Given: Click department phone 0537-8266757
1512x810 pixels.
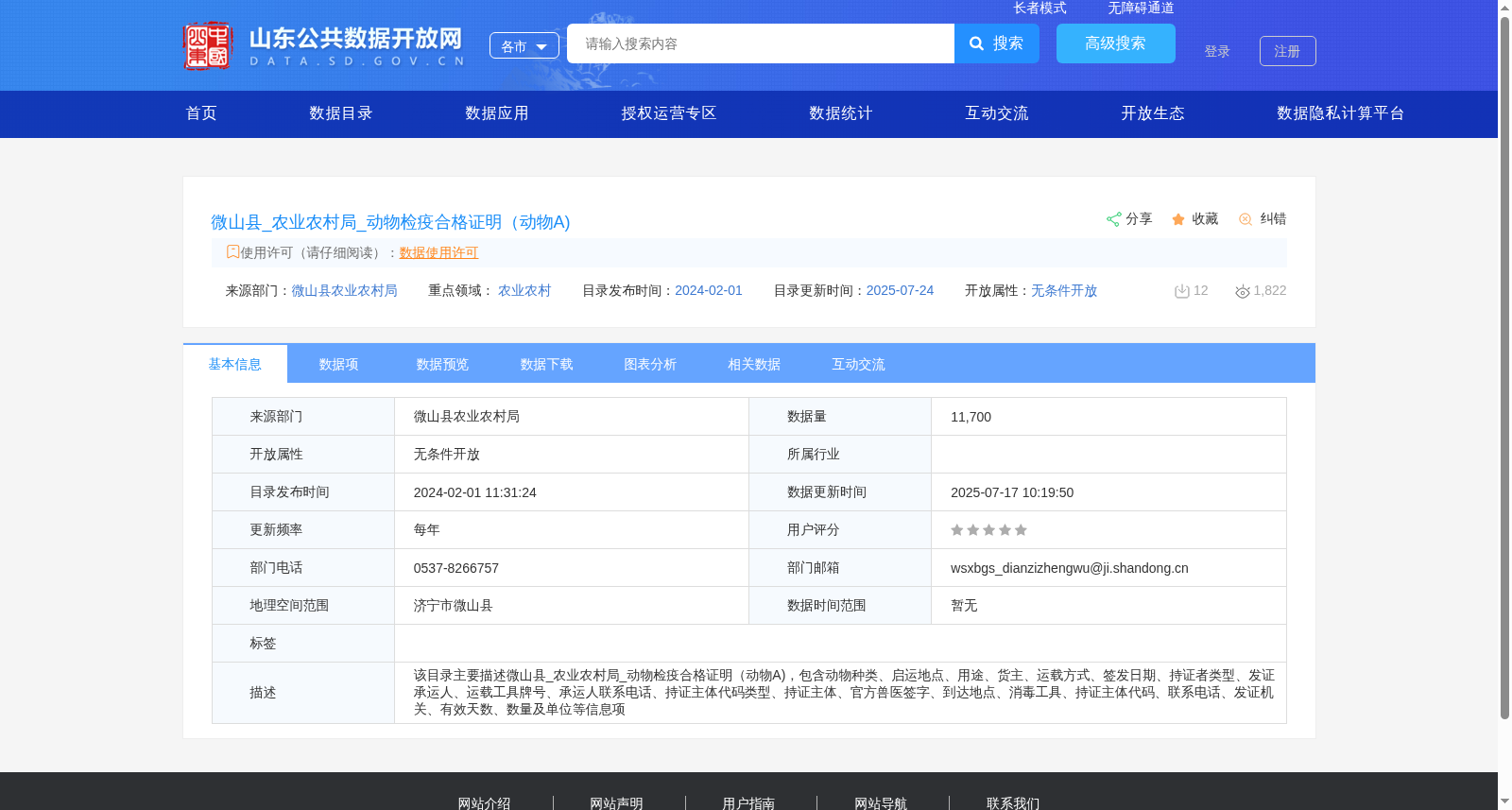Looking at the screenshot, I should pos(456,568).
